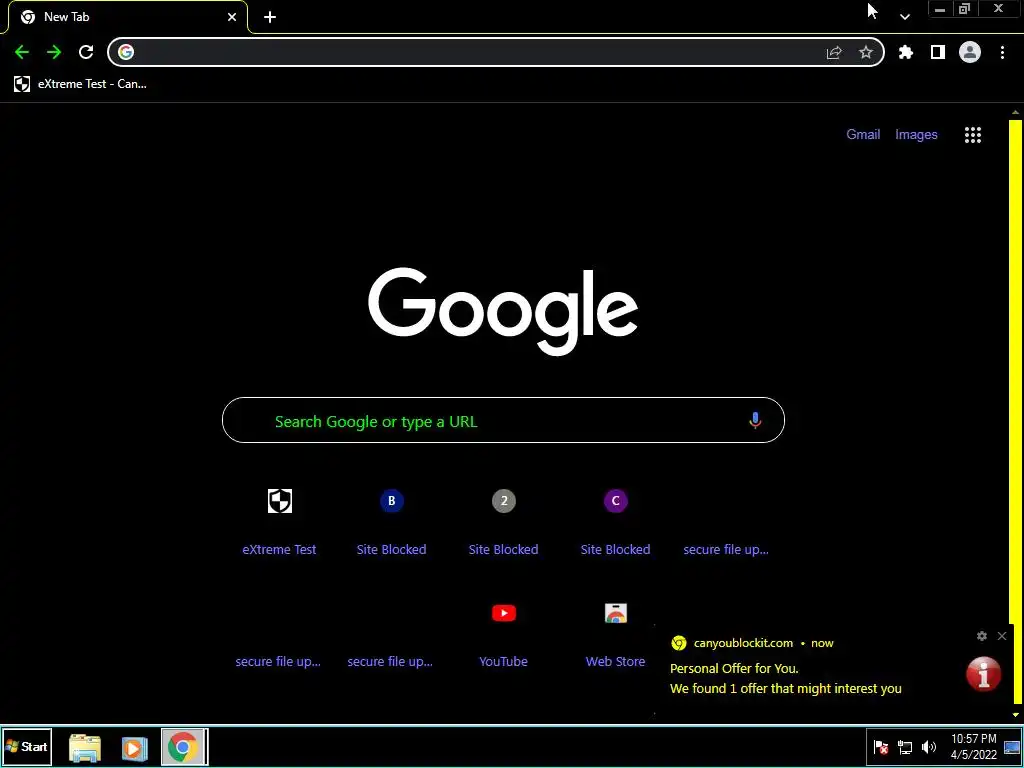Click 'We found 1 offer that might interest you'

786,688
